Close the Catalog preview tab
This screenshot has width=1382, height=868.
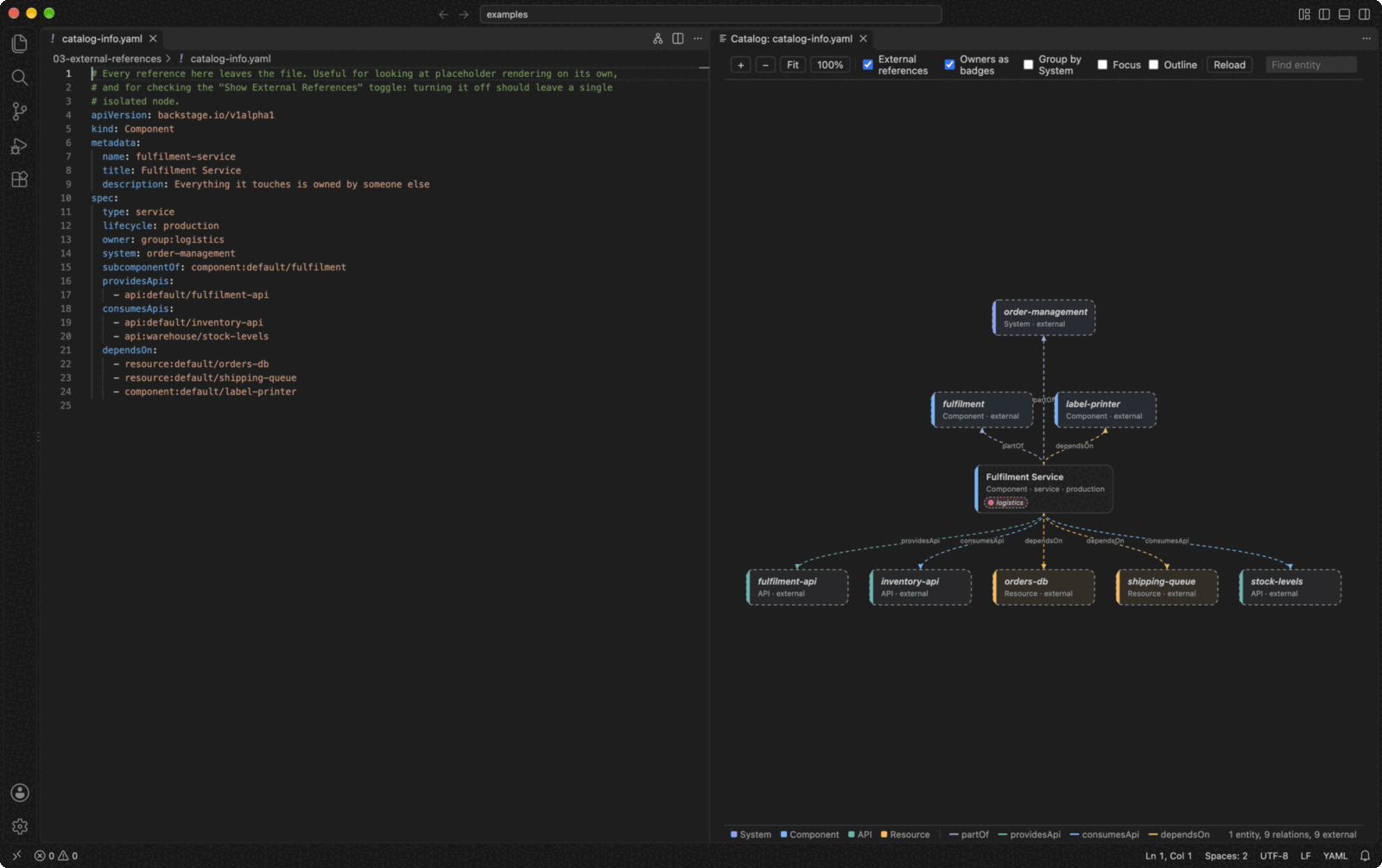[863, 39]
